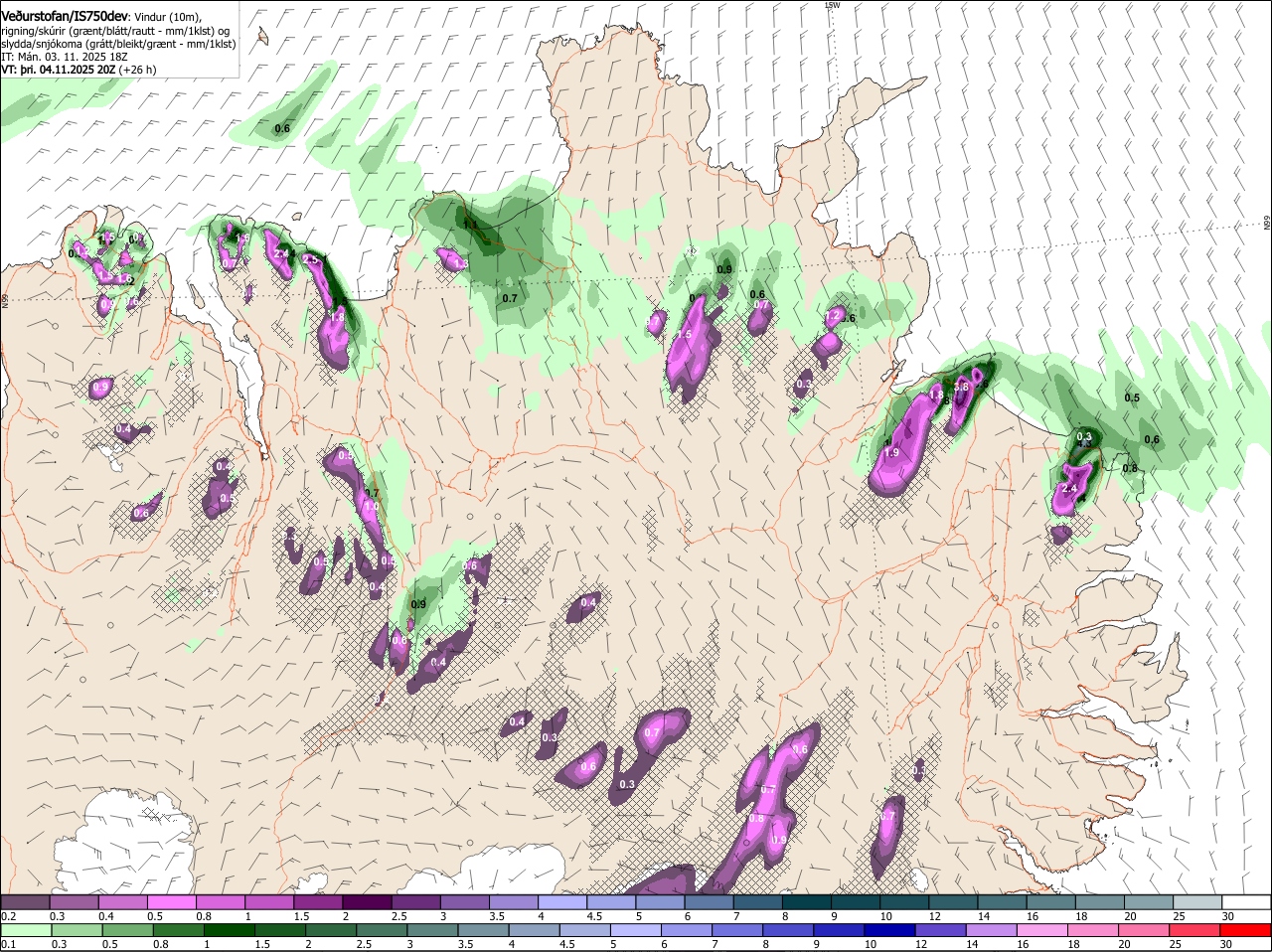The height and width of the screenshot is (952, 1272).
Task: Click the Veðurstofan/IS750dev title text
Action: (x=65, y=16)
